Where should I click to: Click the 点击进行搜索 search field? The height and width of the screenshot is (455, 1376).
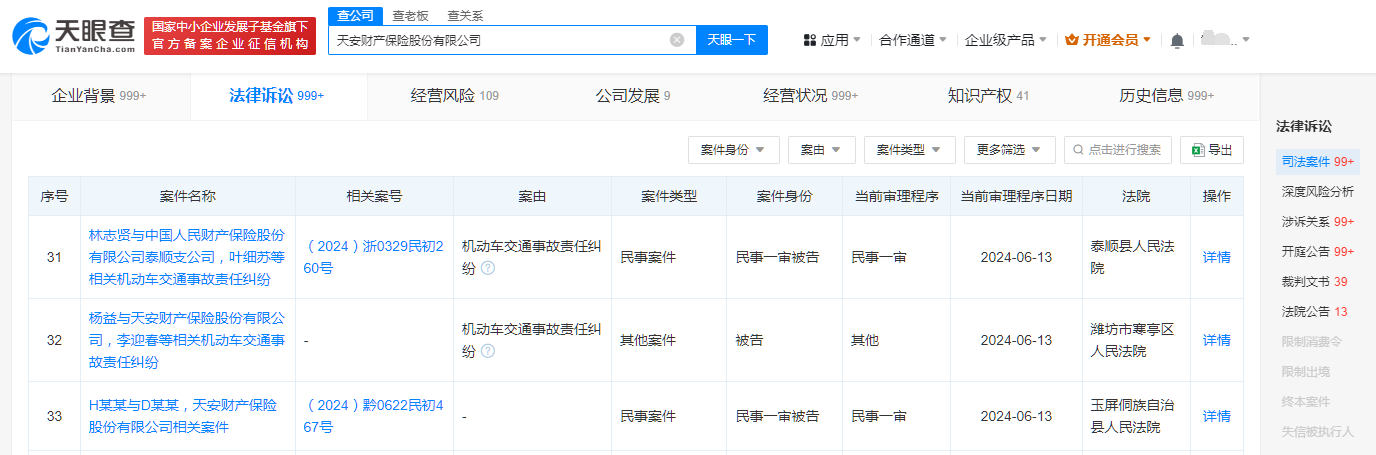(1118, 150)
